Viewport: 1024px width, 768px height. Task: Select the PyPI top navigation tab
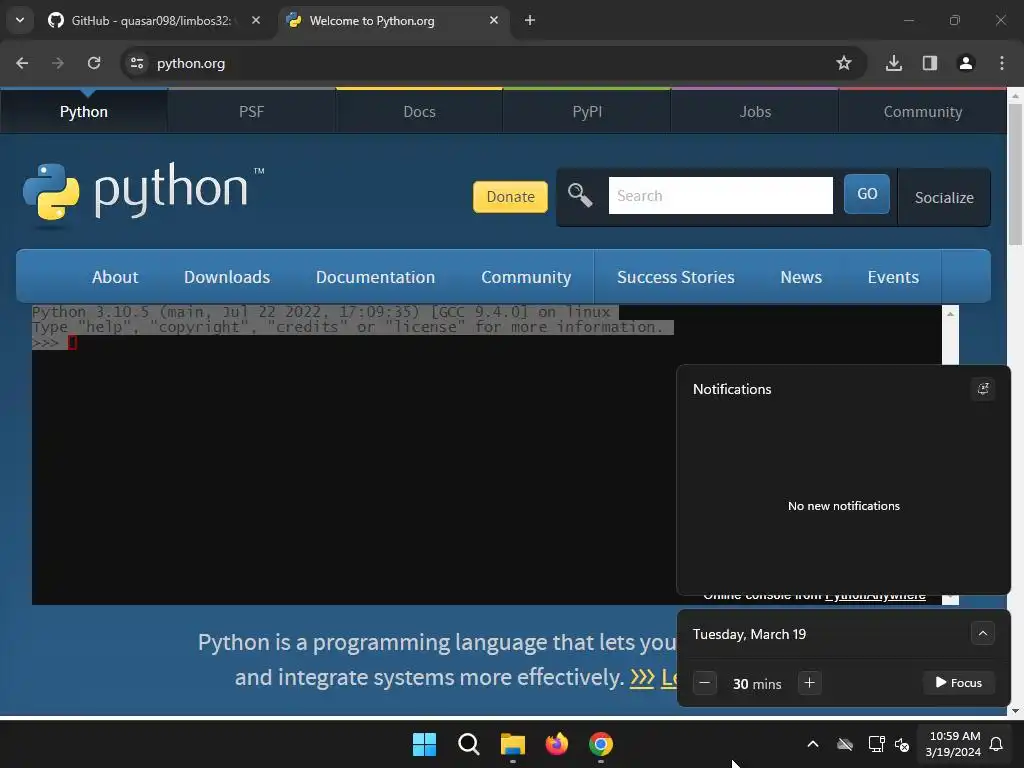click(x=587, y=112)
